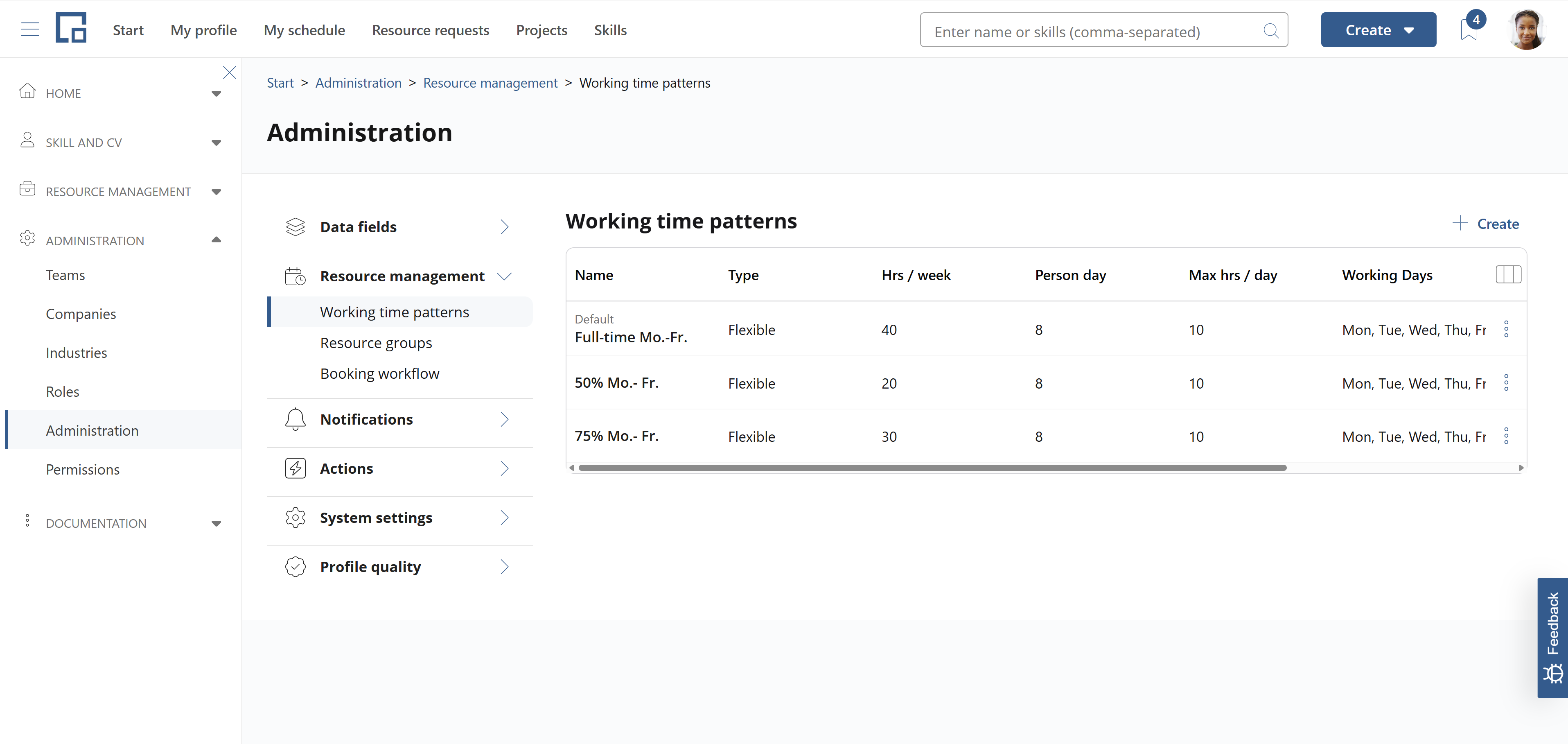The height and width of the screenshot is (744, 1568).
Task: Open the user profile avatar
Action: (1527, 29)
